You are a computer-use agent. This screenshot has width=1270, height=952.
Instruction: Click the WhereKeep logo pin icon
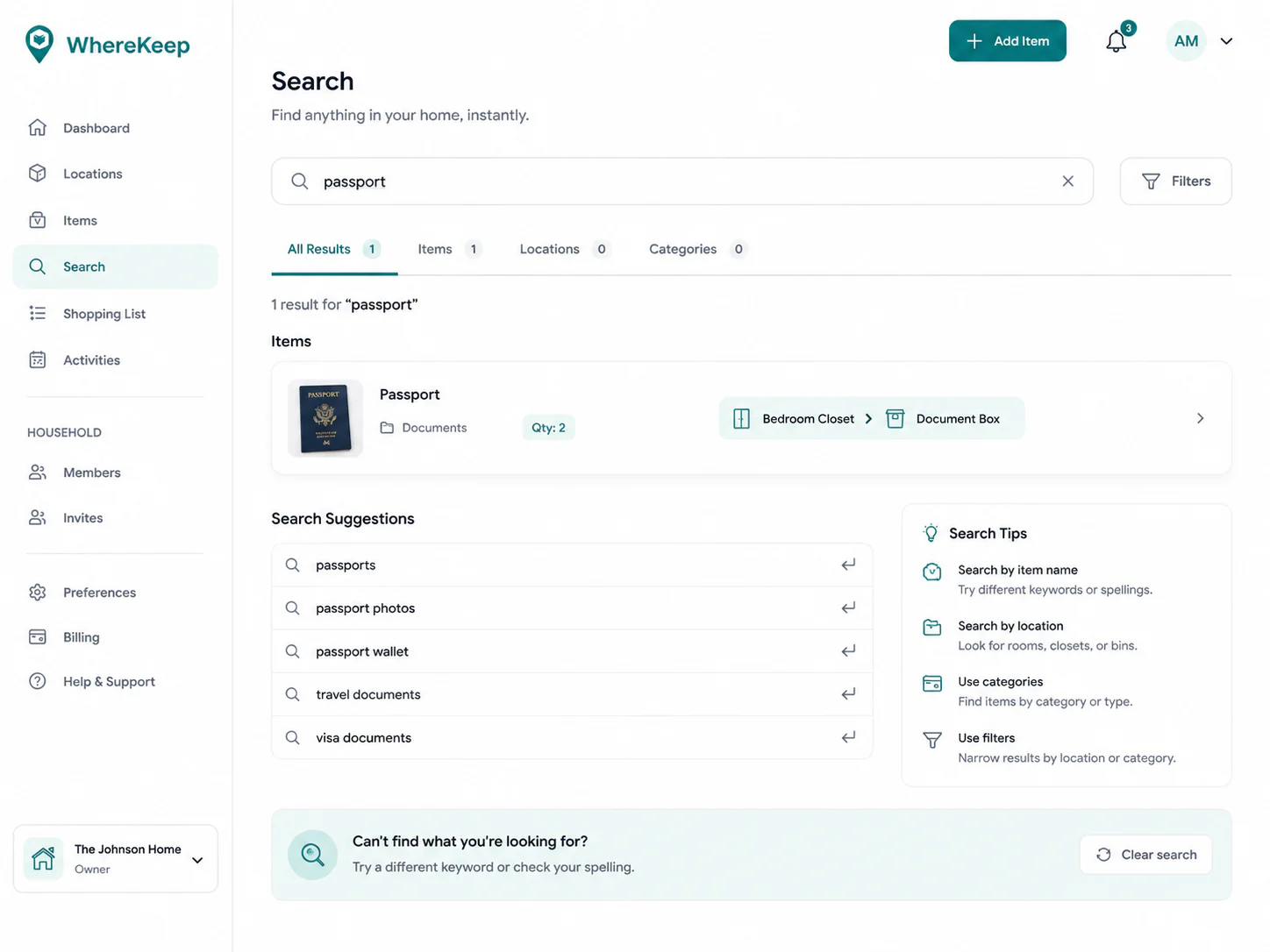point(39,44)
